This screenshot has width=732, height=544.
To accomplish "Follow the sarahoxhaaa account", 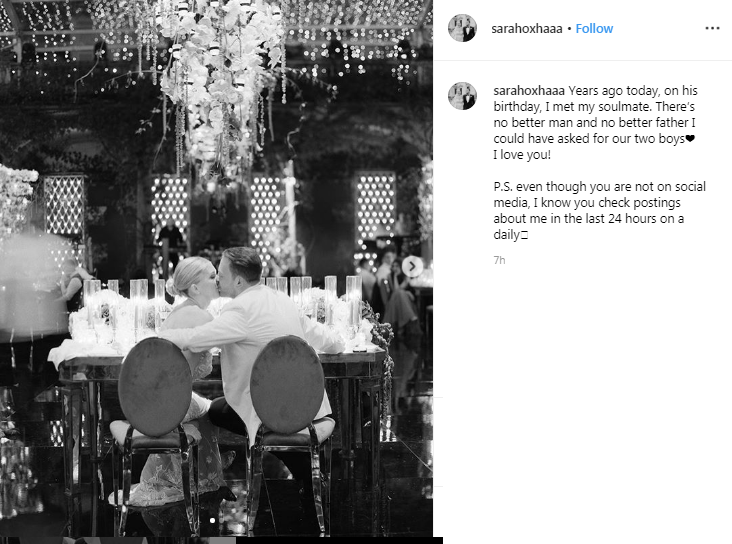I will tap(594, 28).
